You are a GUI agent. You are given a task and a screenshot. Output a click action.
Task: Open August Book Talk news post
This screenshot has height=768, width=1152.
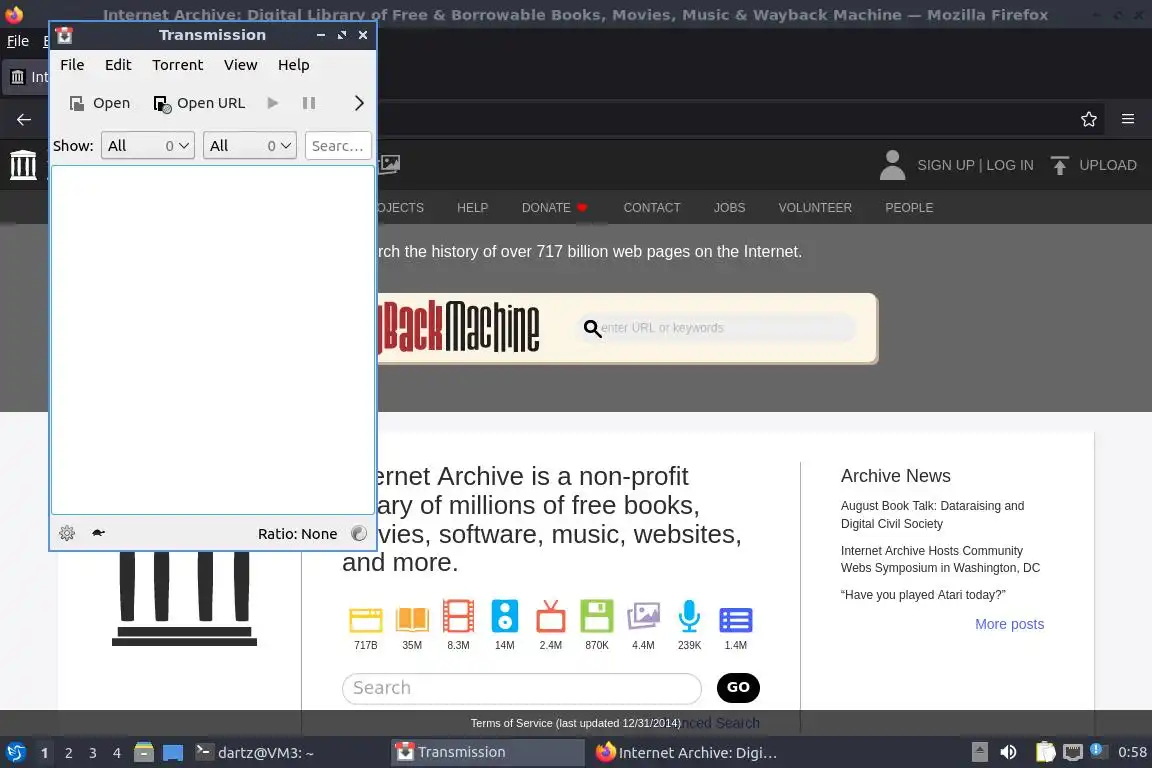tap(932, 514)
